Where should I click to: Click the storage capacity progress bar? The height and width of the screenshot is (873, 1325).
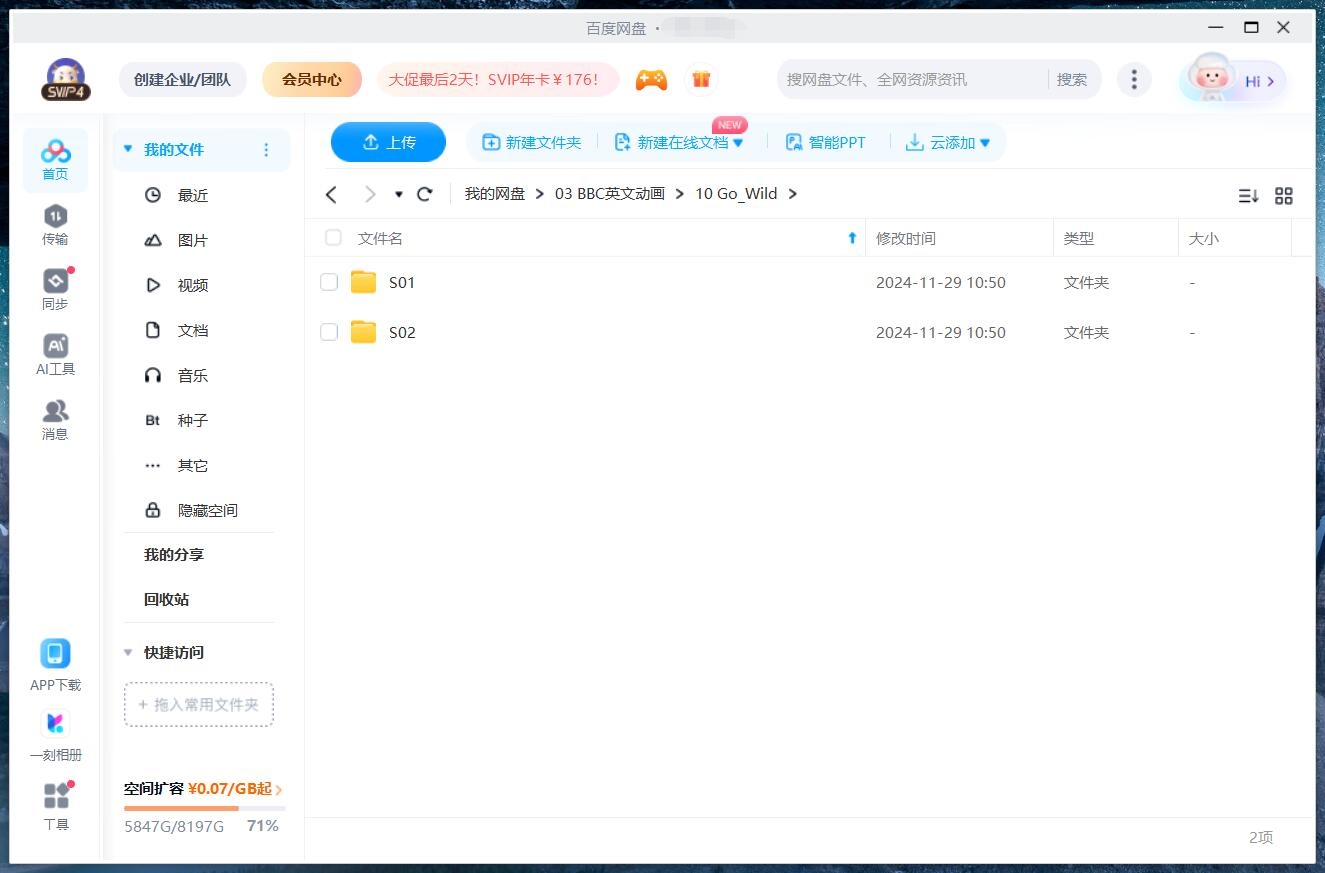[200, 810]
